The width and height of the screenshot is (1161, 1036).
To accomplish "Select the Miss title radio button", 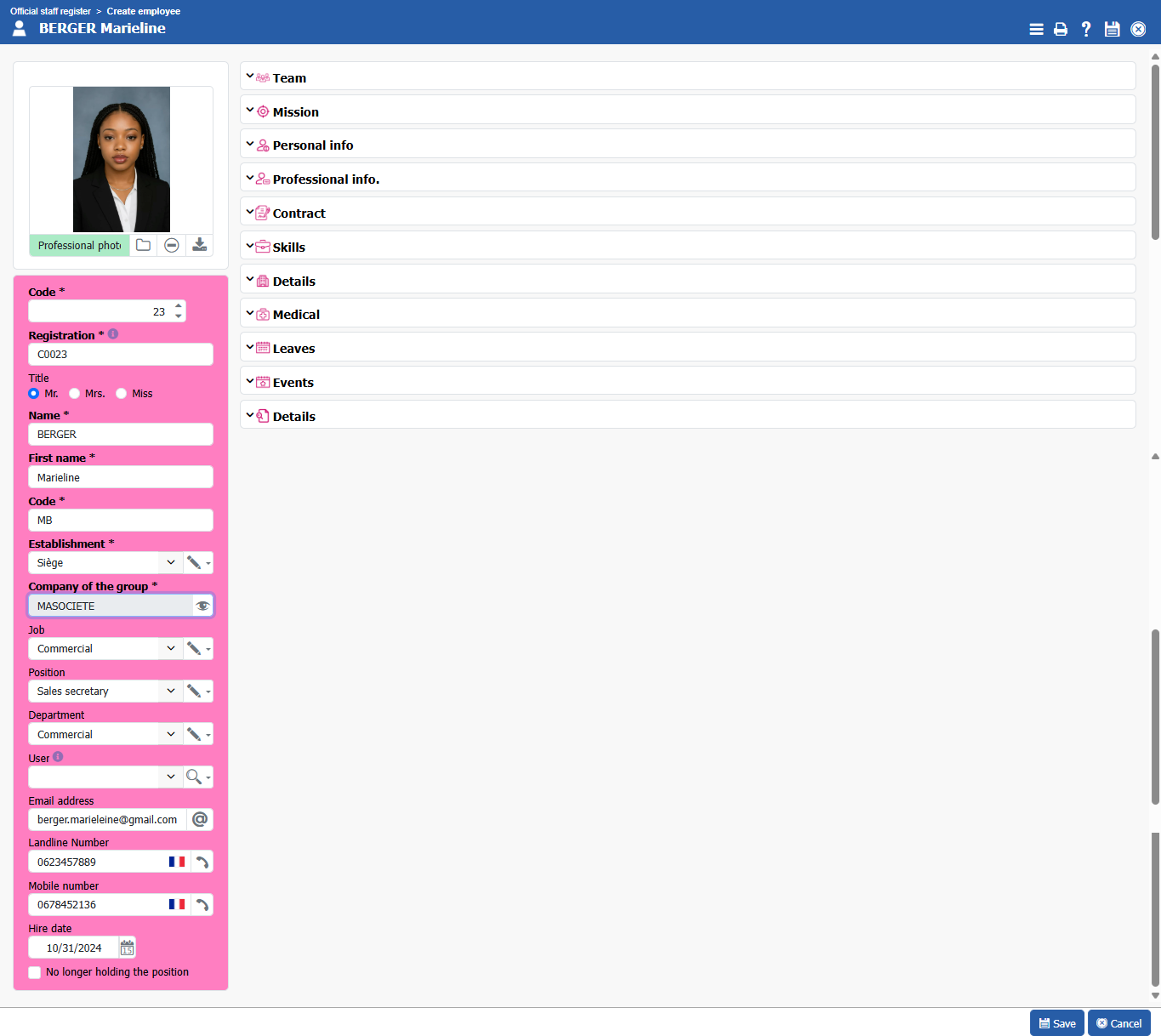I will [122, 394].
